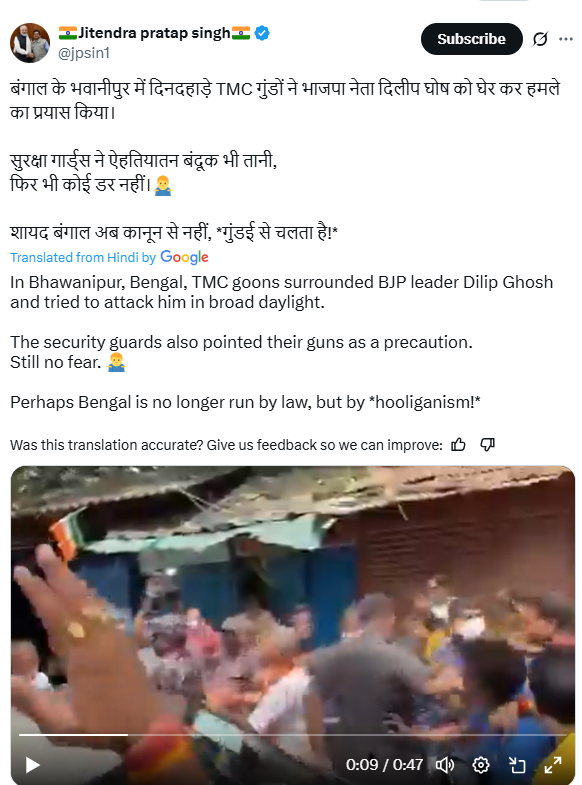Click the video frame showing the crowd
This screenshot has height=785, width=582.
[x=293, y=601]
